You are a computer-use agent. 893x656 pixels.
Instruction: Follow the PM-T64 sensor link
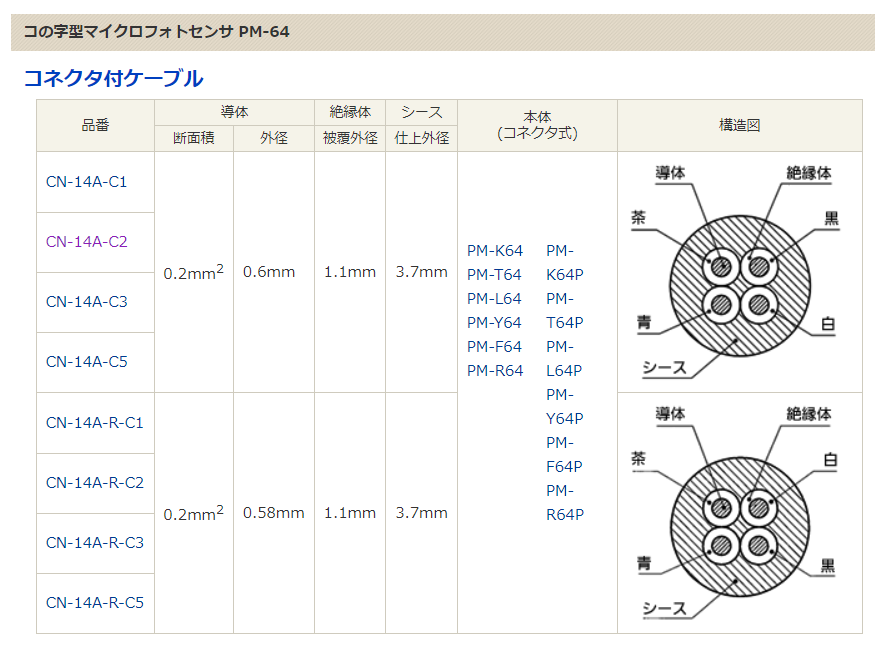(494, 274)
